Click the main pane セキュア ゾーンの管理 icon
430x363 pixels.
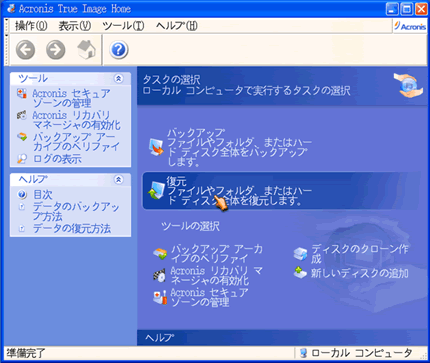[x=160, y=297]
